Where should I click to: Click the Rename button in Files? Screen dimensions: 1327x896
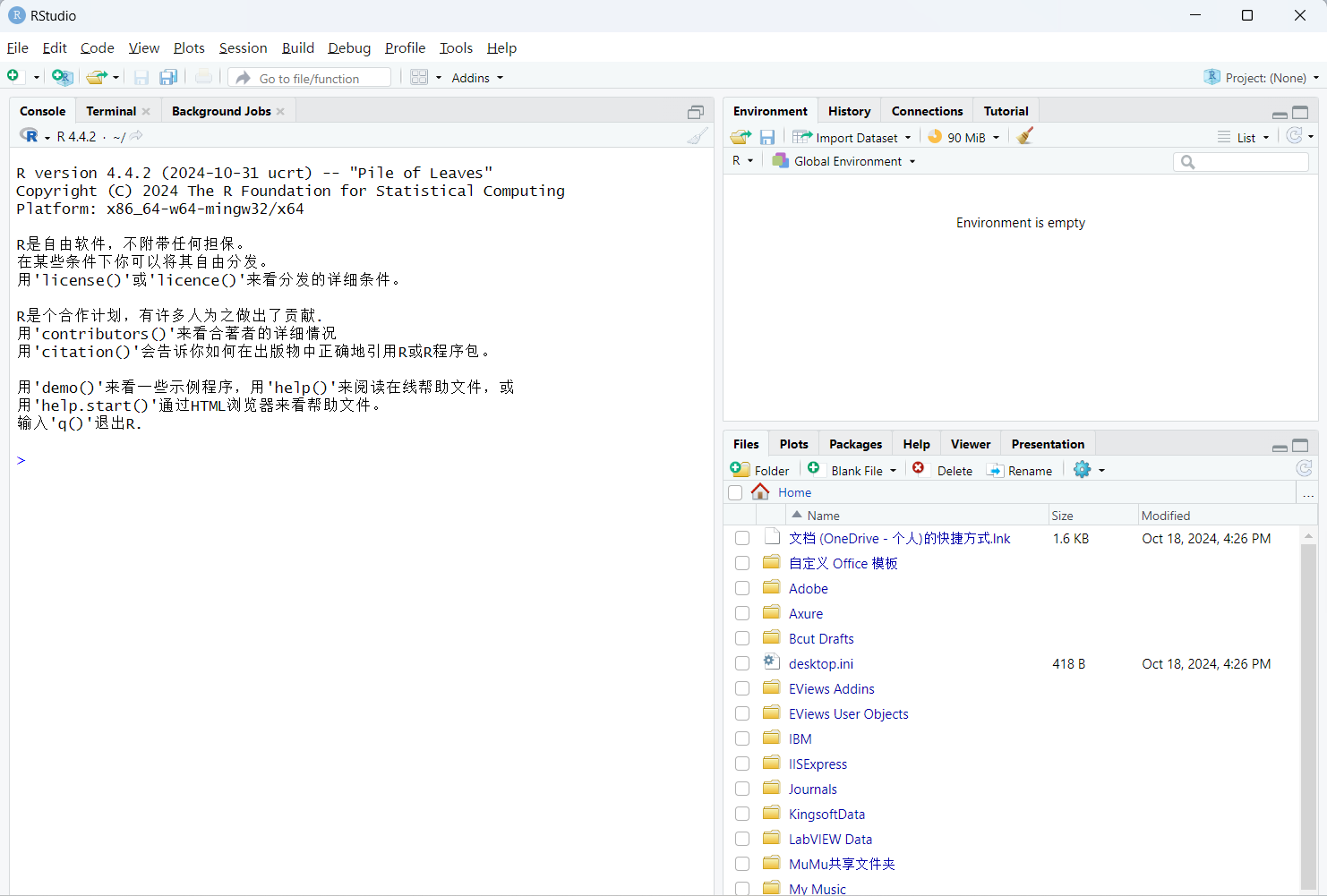[x=1019, y=470]
